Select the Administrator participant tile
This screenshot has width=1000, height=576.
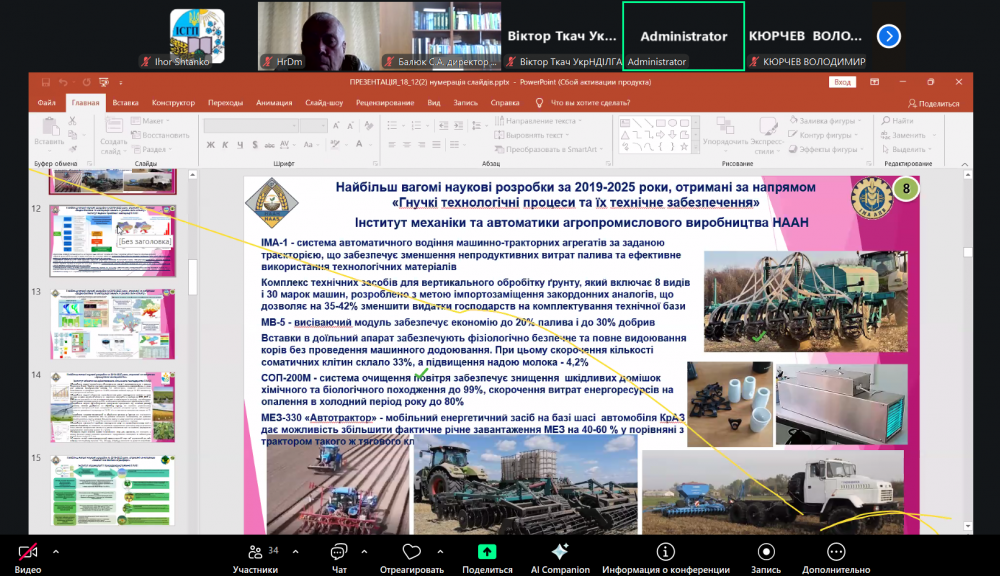[684, 36]
